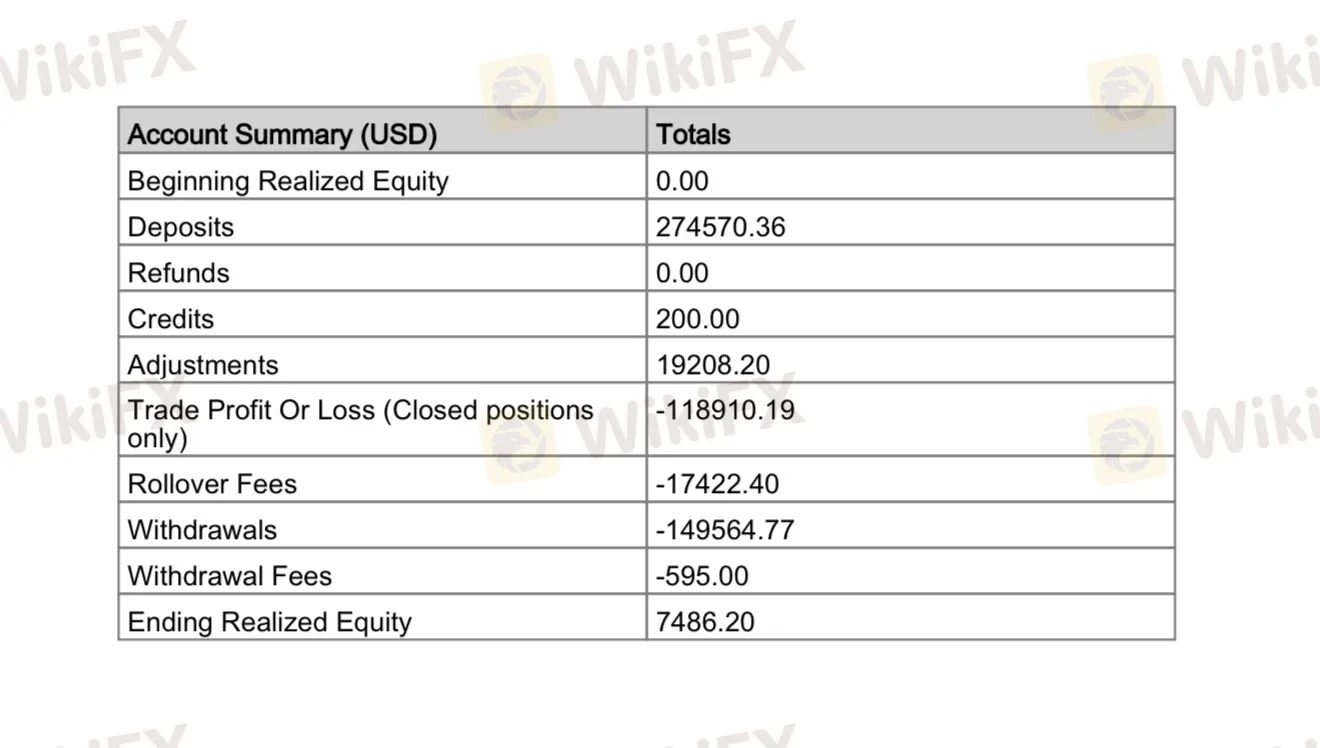This screenshot has width=1320, height=748.
Task: Click the Credits row label
Action: (x=171, y=319)
